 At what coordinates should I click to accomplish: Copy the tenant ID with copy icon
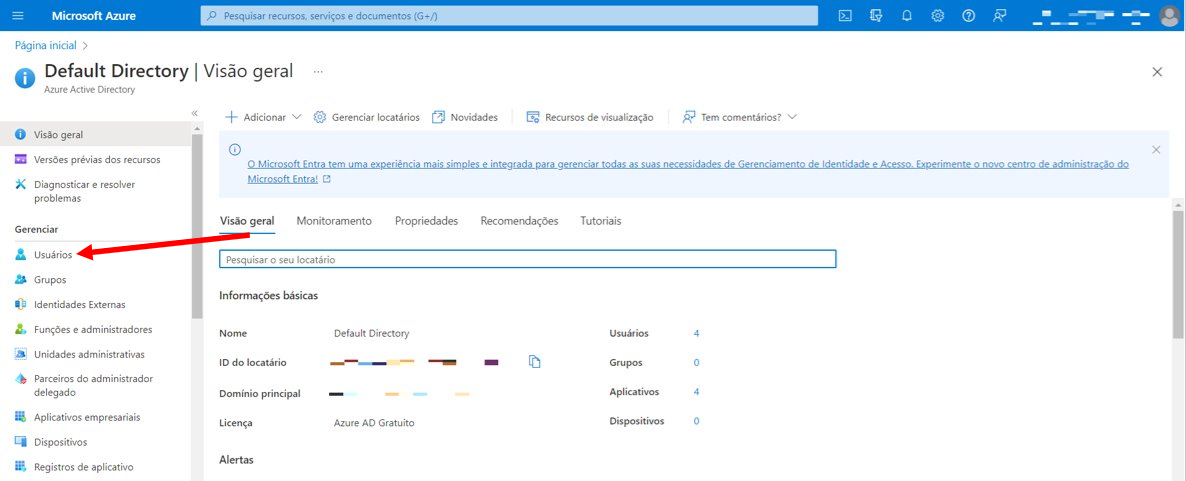point(535,362)
